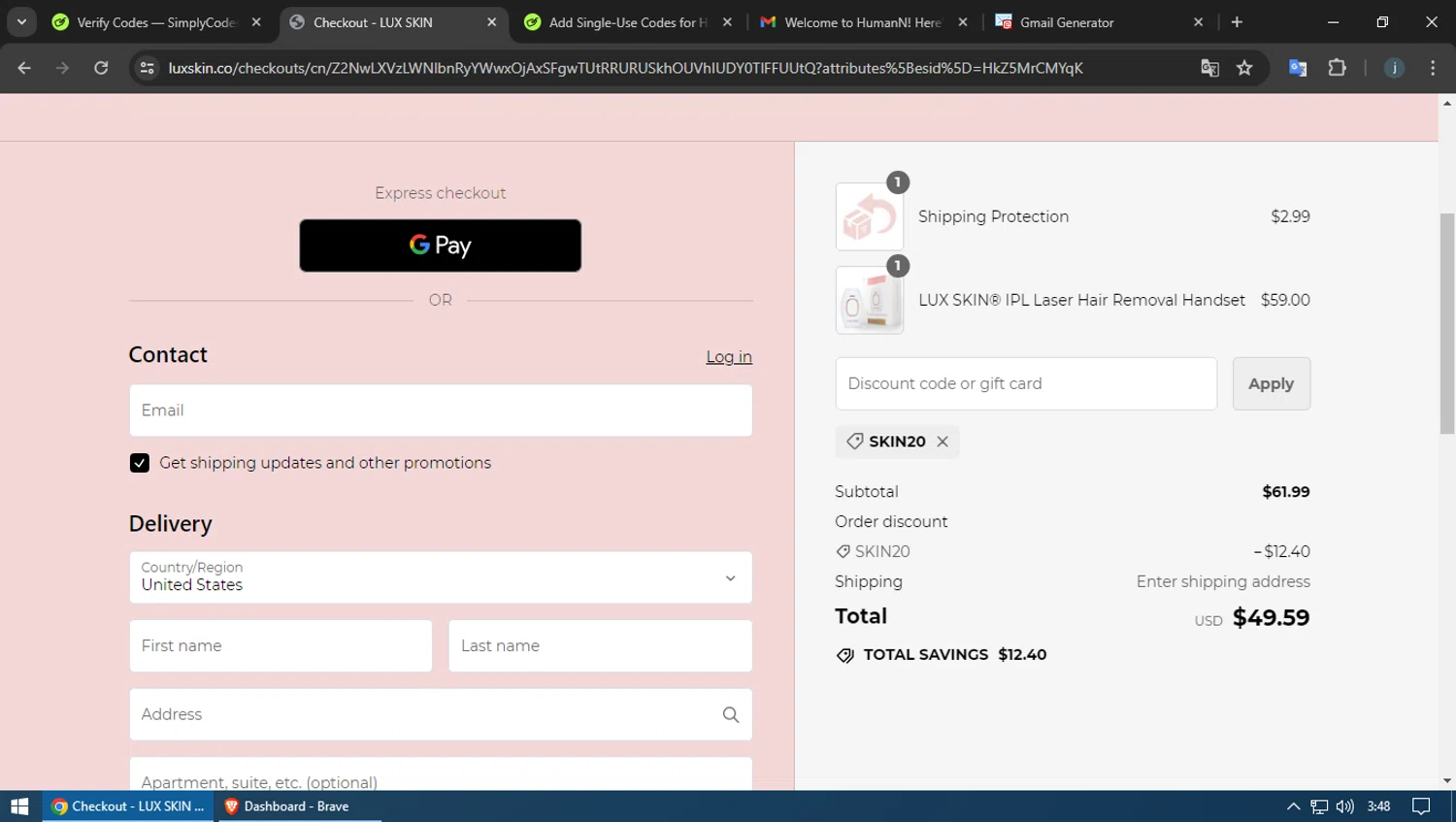Close the Gmail Generator tab
This screenshot has width=1456, height=822.
pos(1198,22)
